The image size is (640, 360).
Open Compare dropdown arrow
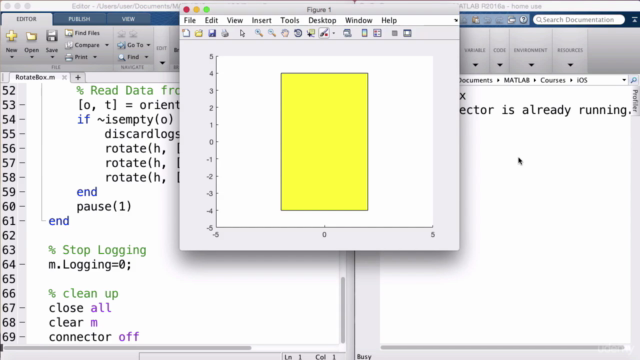tap(107, 45)
